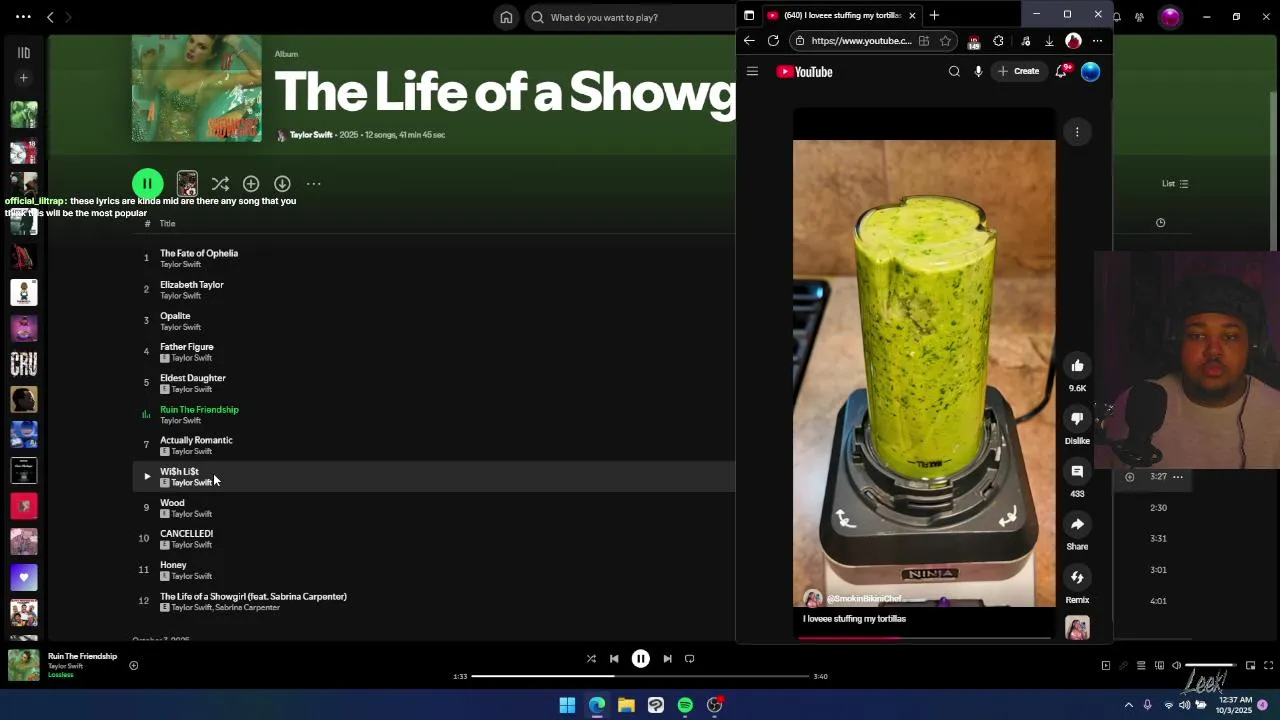
Task: Open Spotify from the Windows taskbar
Action: click(x=685, y=705)
